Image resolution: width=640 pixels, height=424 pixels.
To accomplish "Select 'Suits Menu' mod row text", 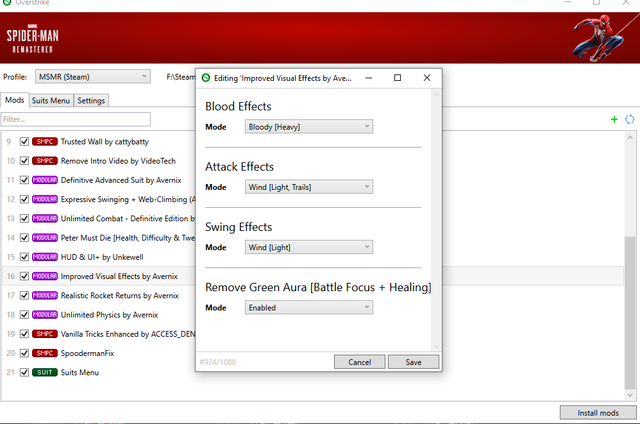I will coord(80,372).
